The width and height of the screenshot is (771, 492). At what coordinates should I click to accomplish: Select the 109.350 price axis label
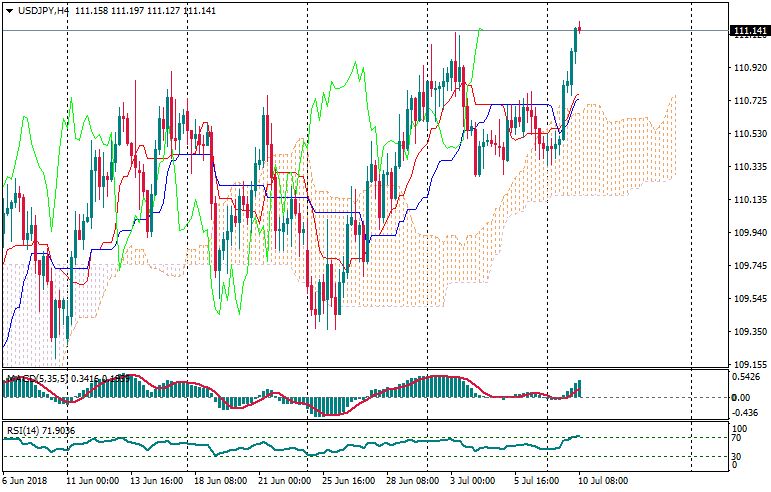click(x=749, y=332)
